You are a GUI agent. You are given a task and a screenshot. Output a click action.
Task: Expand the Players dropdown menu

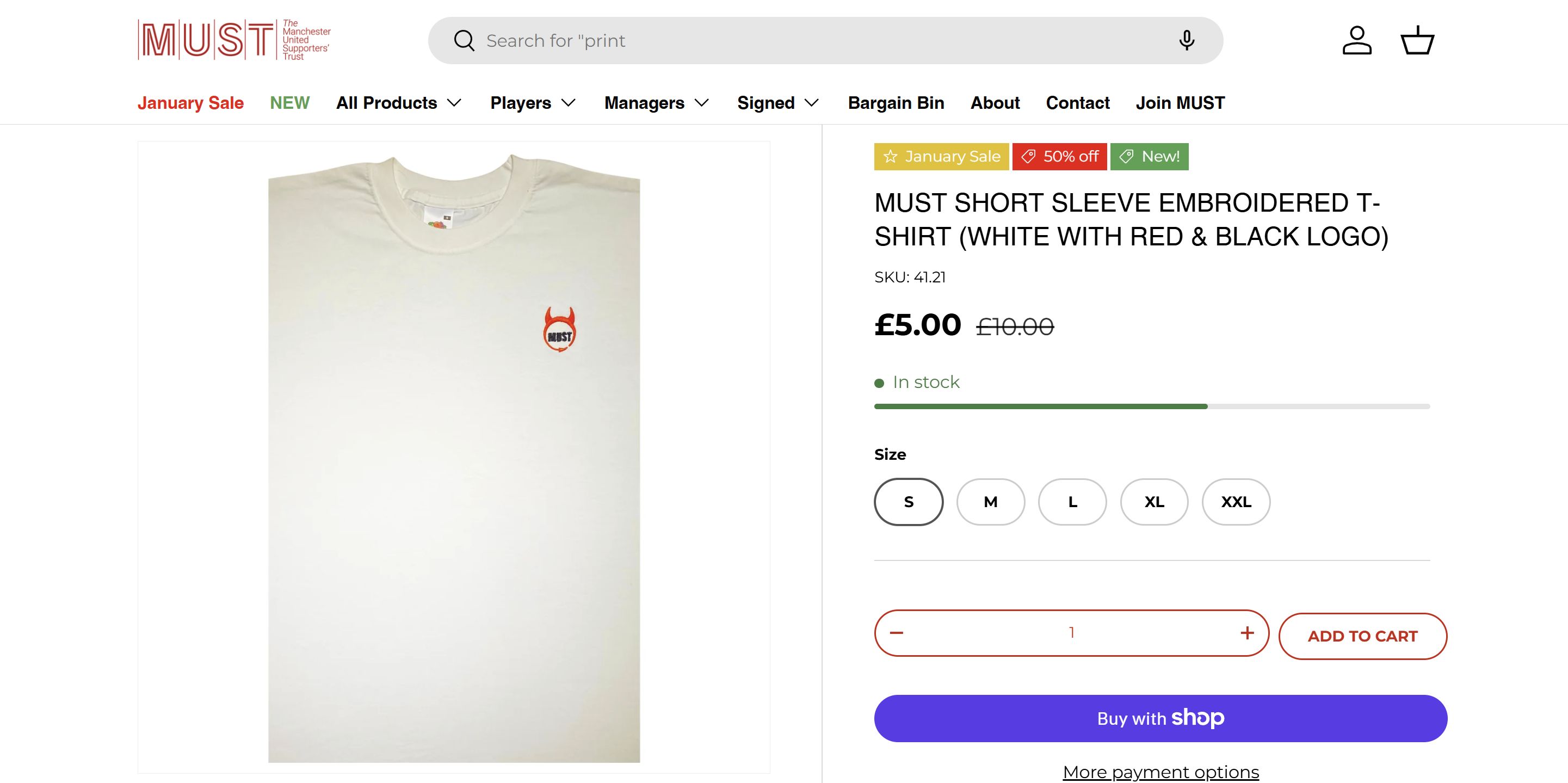click(533, 103)
